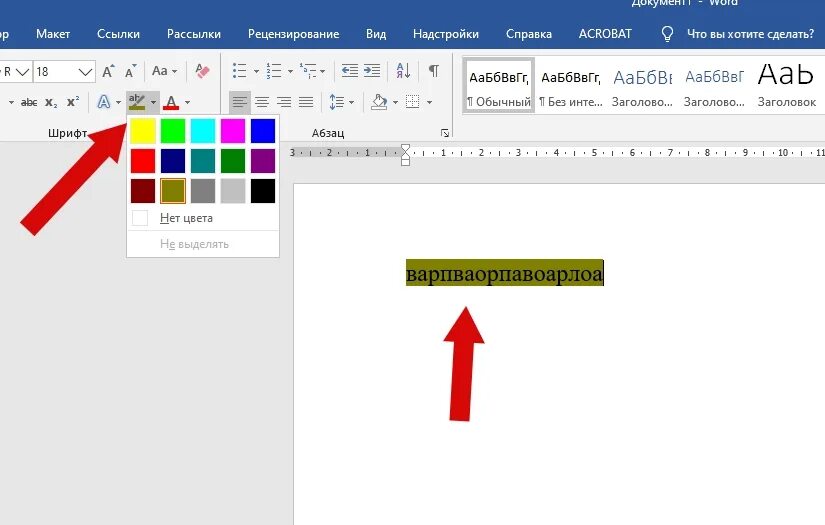825x525 pixels.
Task: Click the lightbulb Tell Me icon
Action: point(667,34)
